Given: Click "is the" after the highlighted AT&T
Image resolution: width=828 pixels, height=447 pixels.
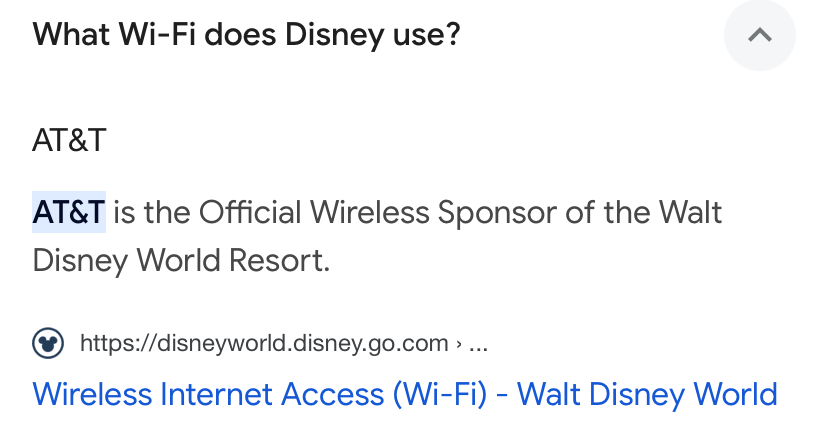Looking at the screenshot, I should pyautogui.click(x=151, y=212).
